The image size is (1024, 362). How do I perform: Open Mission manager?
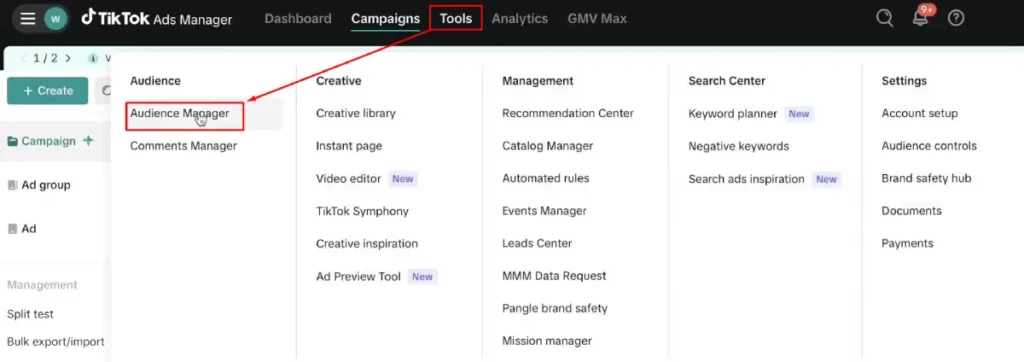[547, 340]
